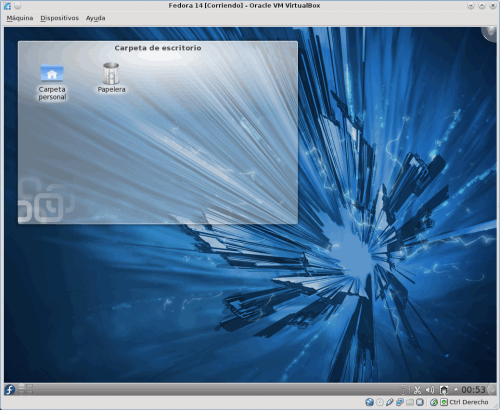Toggle the mouse integration status indicator
500x410 pixels.
tap(434, 402)
